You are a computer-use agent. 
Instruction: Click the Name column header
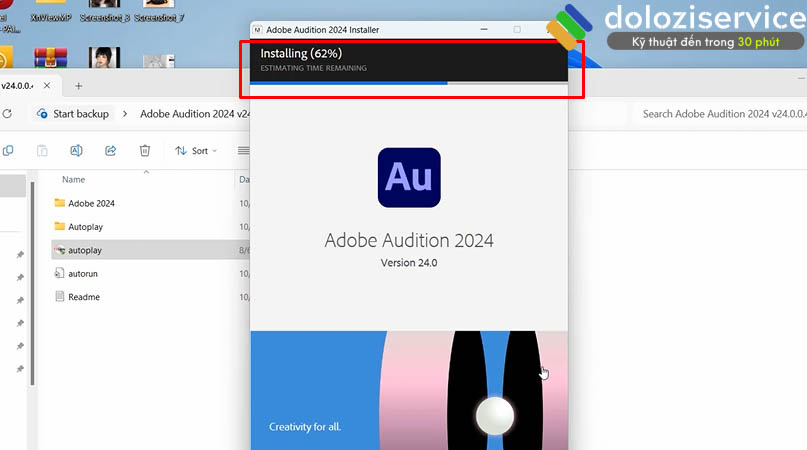point(74,179)
